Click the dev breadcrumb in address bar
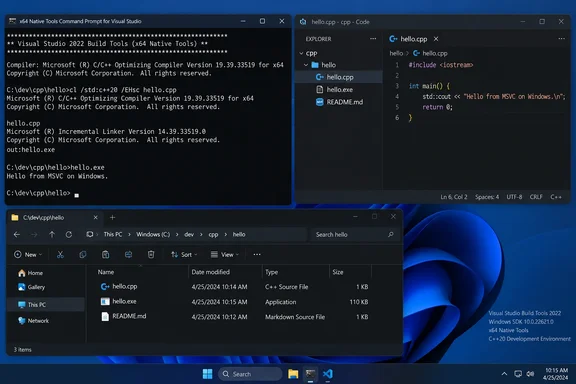The width and height of the screenshot is (576, 384). 189,234
